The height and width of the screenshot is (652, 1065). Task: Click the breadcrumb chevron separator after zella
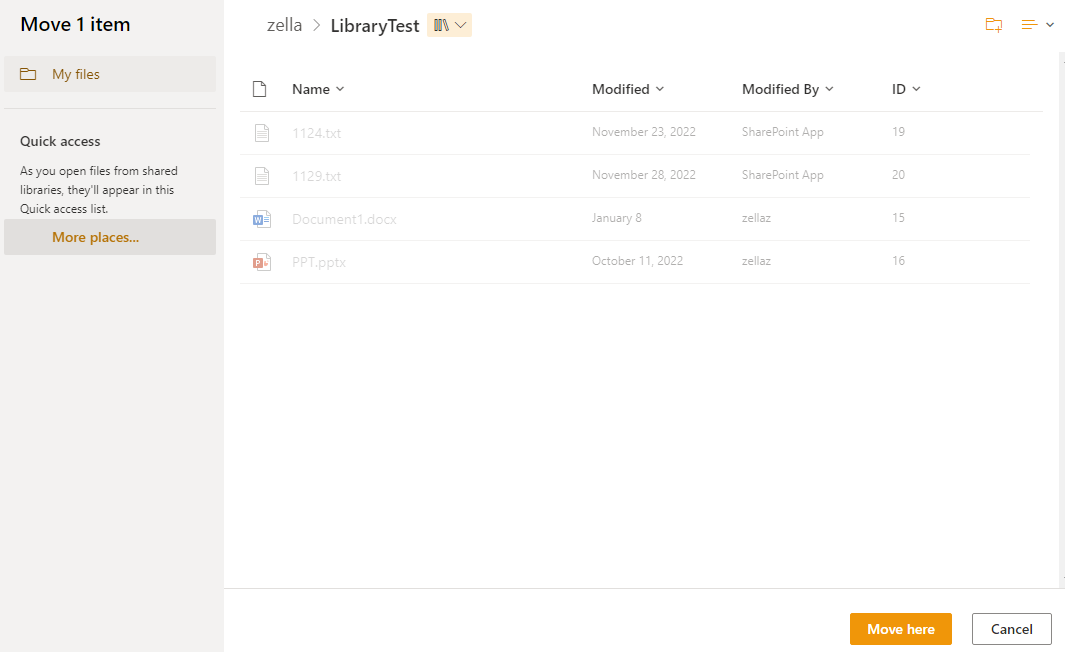pyautogui.click(x=317, y=26)
